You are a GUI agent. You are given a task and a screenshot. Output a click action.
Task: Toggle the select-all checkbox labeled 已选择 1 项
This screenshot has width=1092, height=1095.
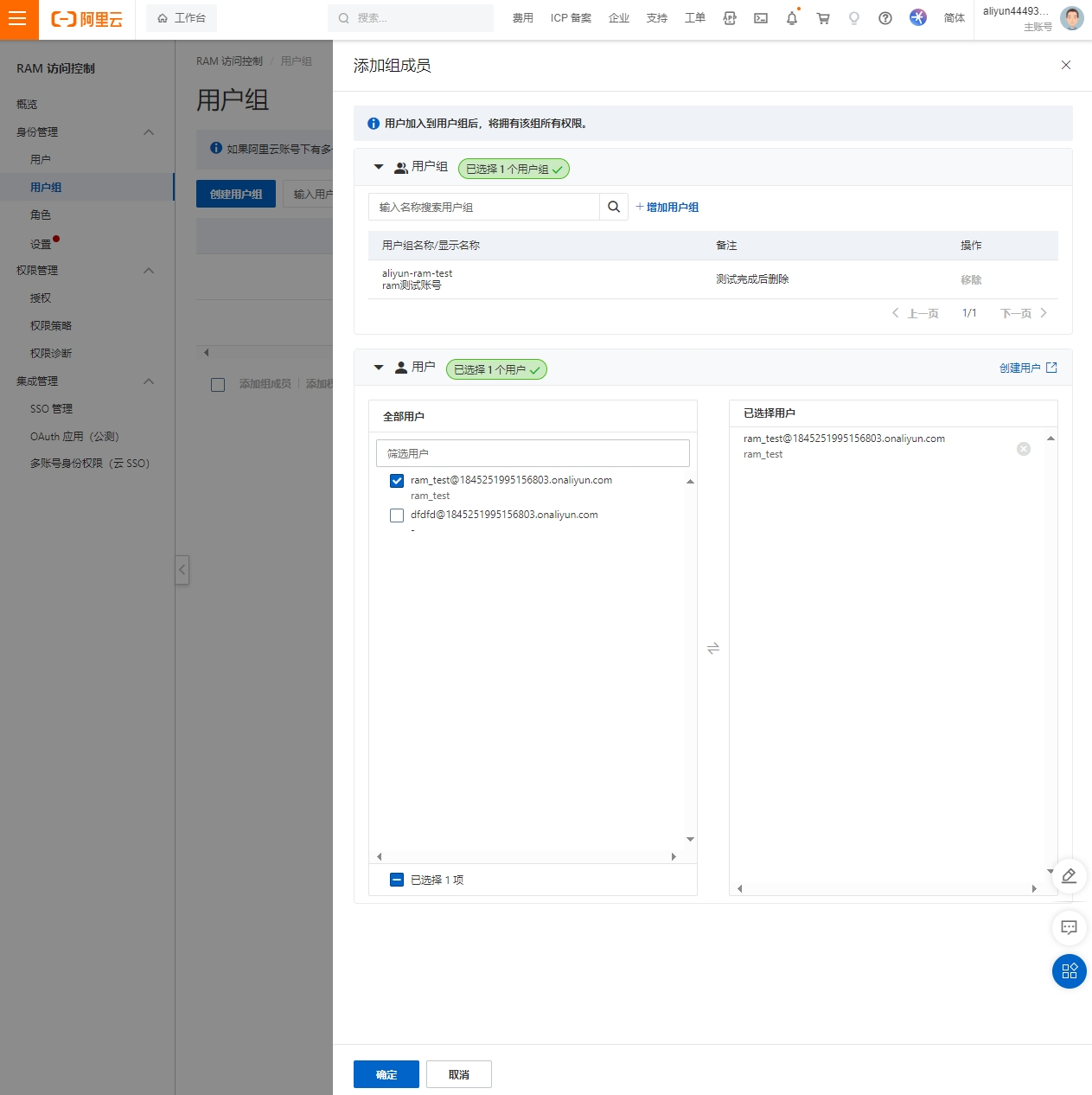click(397, 880)
